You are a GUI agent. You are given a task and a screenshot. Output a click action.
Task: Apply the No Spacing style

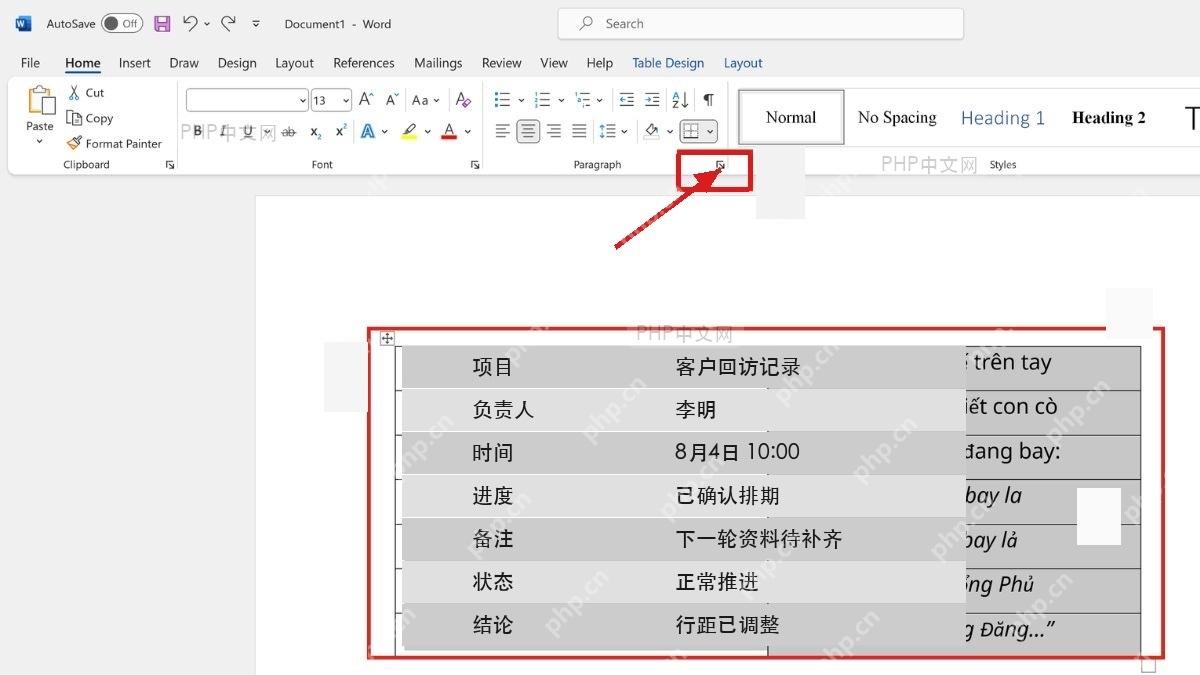[897, 117]
